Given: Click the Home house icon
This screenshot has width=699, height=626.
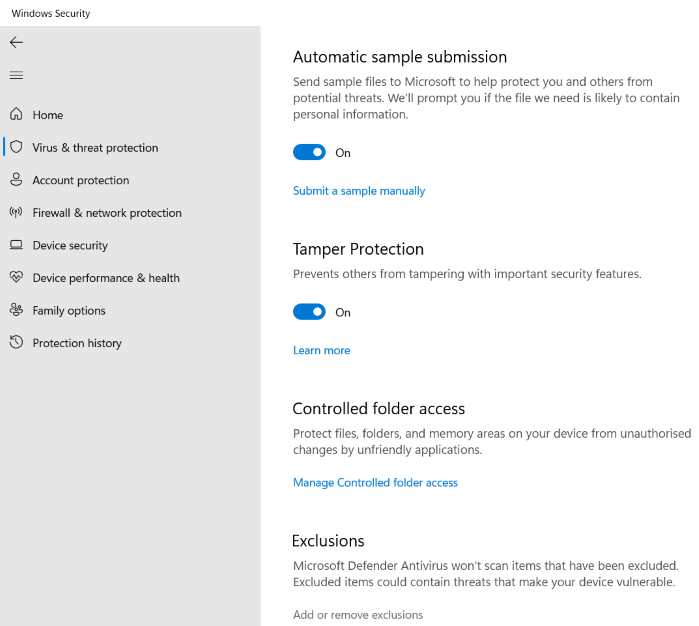Looking at the screenshot, I should tap(16, 115).
